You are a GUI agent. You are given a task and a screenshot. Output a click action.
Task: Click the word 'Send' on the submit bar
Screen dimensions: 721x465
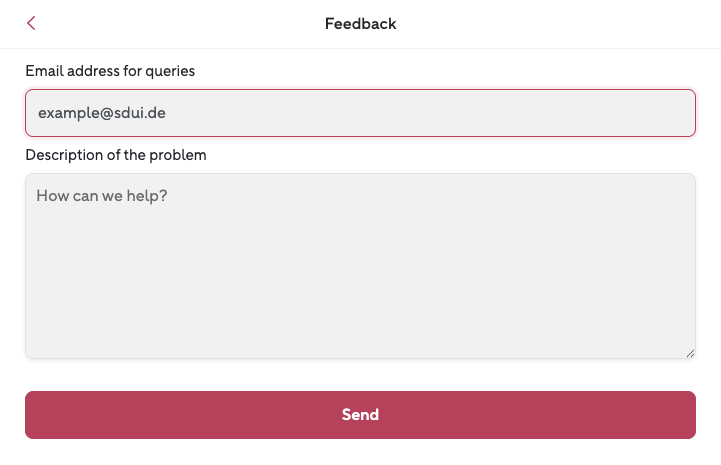(x=360, y=415)
